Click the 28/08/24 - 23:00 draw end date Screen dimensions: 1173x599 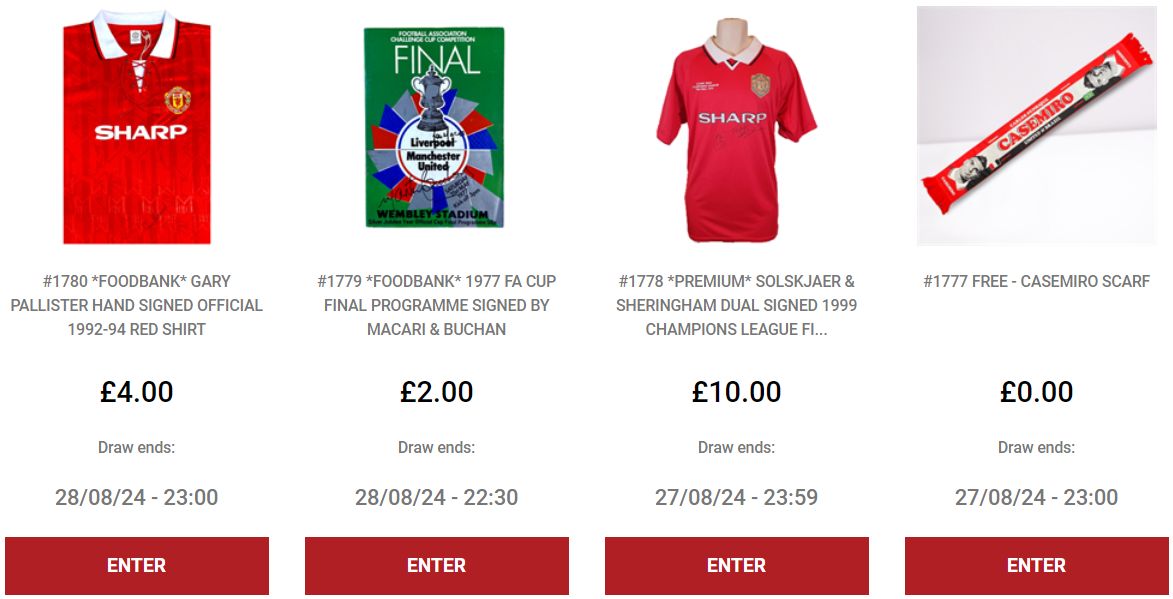[x=137, y=497]
